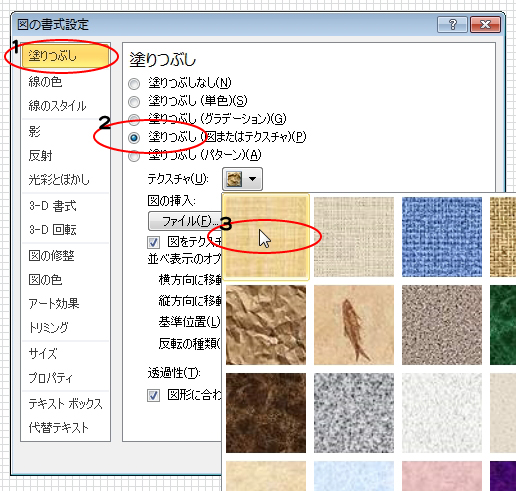This screenshot has height=491, width=516.
Task: Click the ファイル(F)... button
Action: coord(185,221)
